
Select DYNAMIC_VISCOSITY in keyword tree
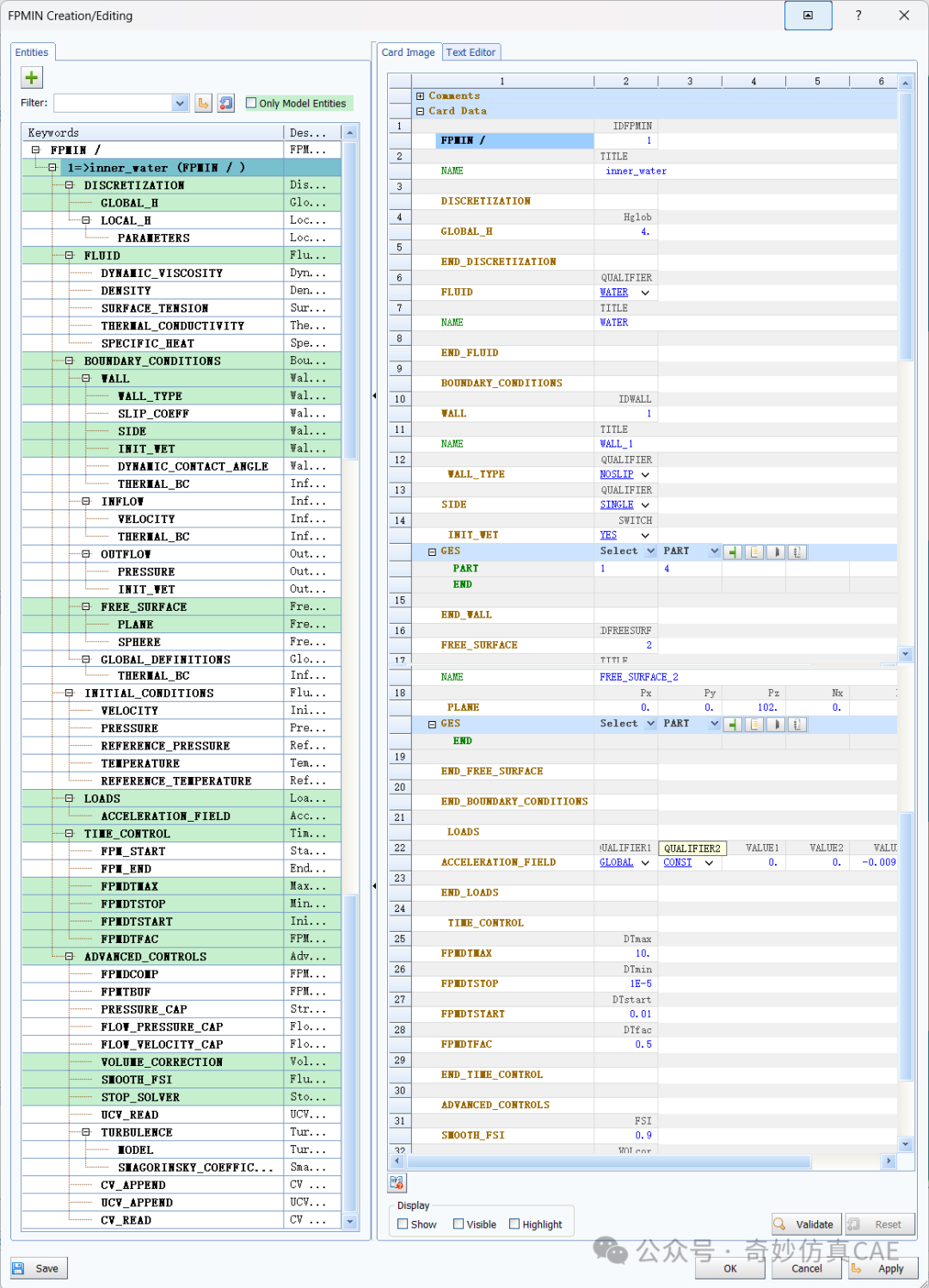162,274
